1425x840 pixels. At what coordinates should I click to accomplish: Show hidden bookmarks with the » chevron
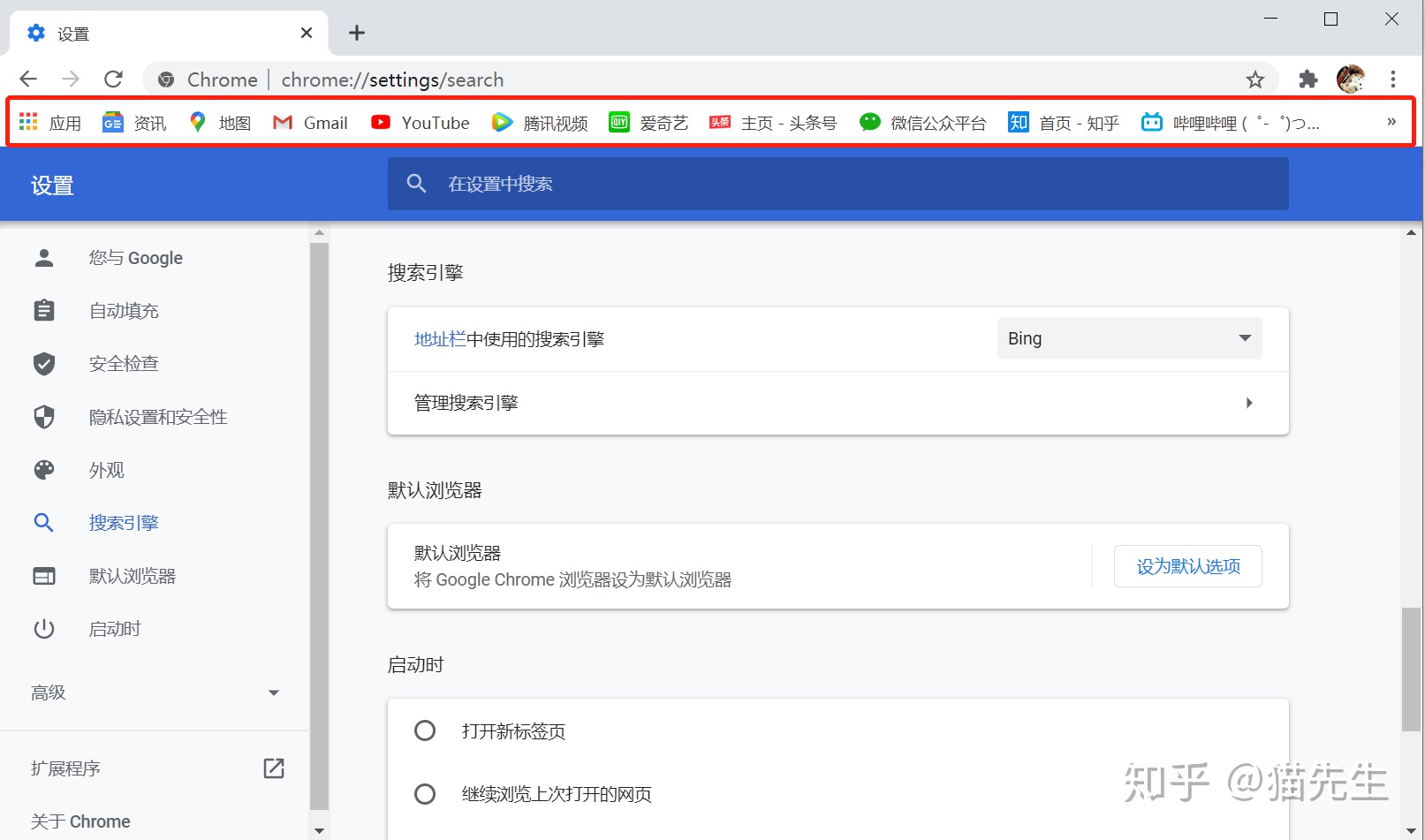click(1391, 122)
